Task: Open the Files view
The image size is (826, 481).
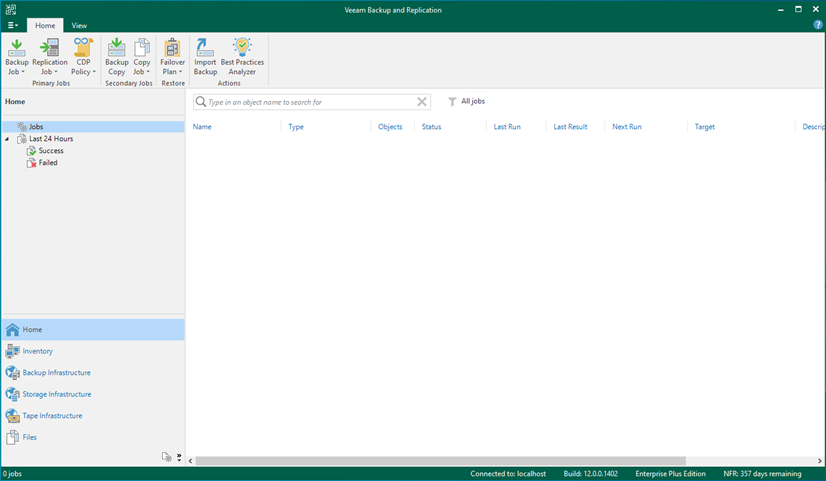Action: tap(93, 437)
